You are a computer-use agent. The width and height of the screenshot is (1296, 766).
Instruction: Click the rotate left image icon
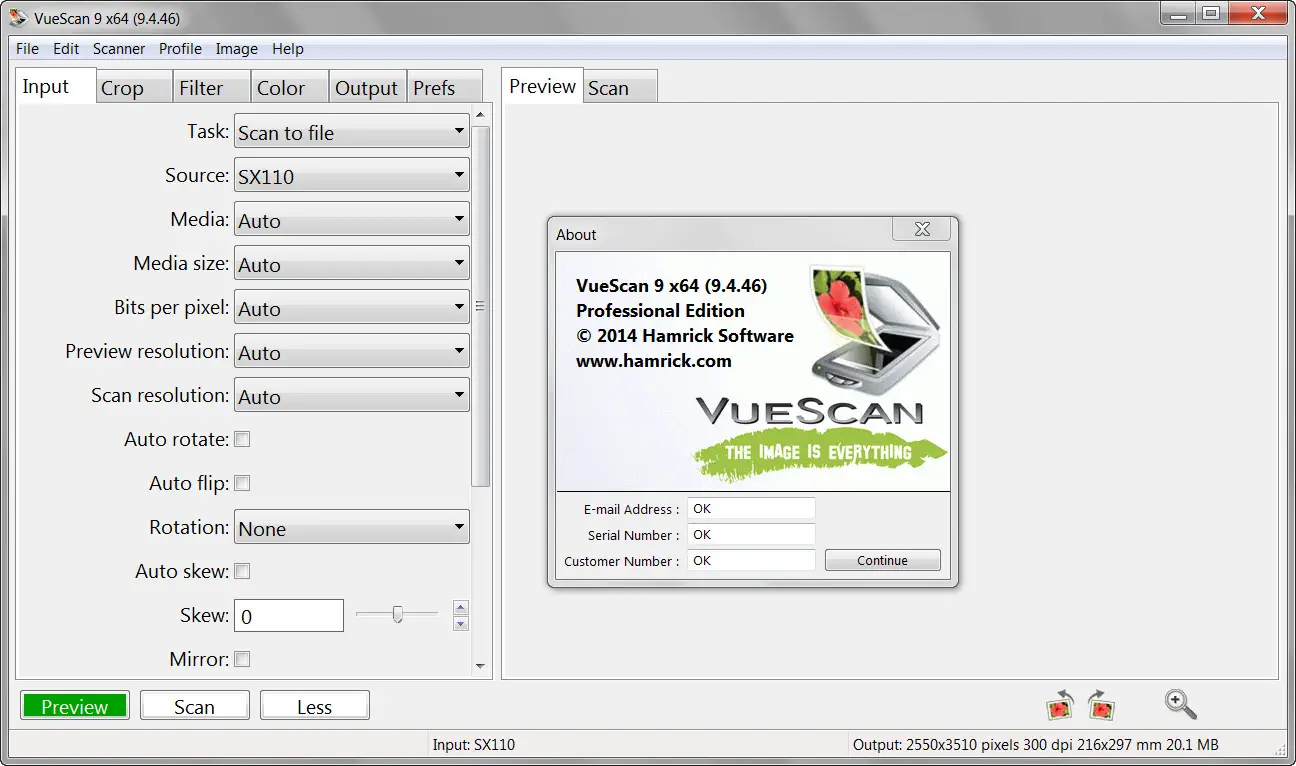(x=1059, y=704)
